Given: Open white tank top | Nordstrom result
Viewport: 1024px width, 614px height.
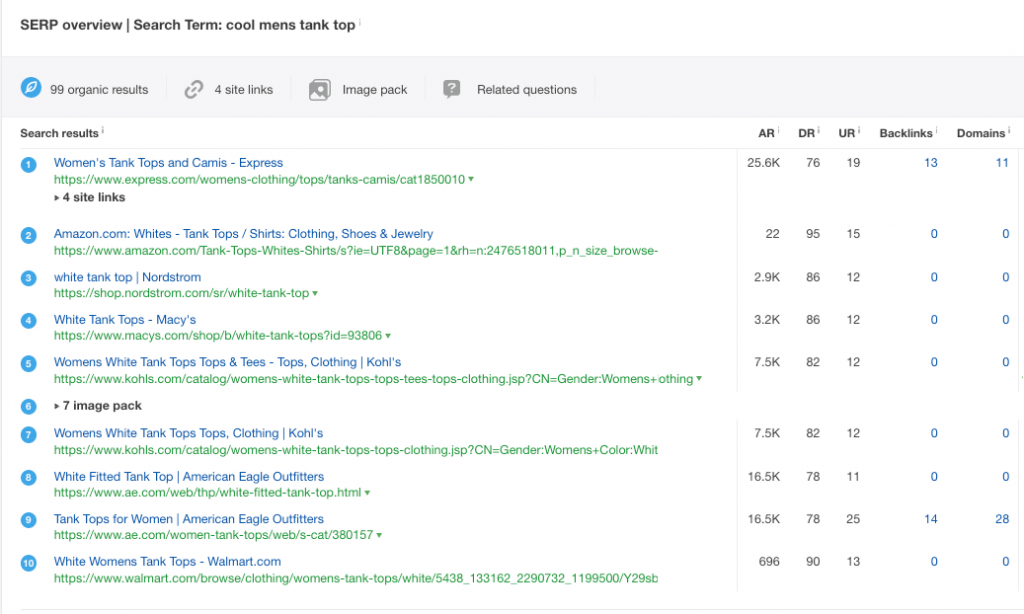Looking at the screenshot, I should 127,277.
